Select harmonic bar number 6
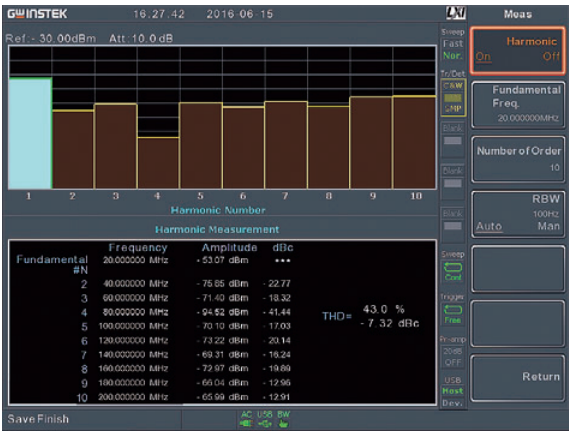Screen dimensions: 573x435 [x=244, y=148]
